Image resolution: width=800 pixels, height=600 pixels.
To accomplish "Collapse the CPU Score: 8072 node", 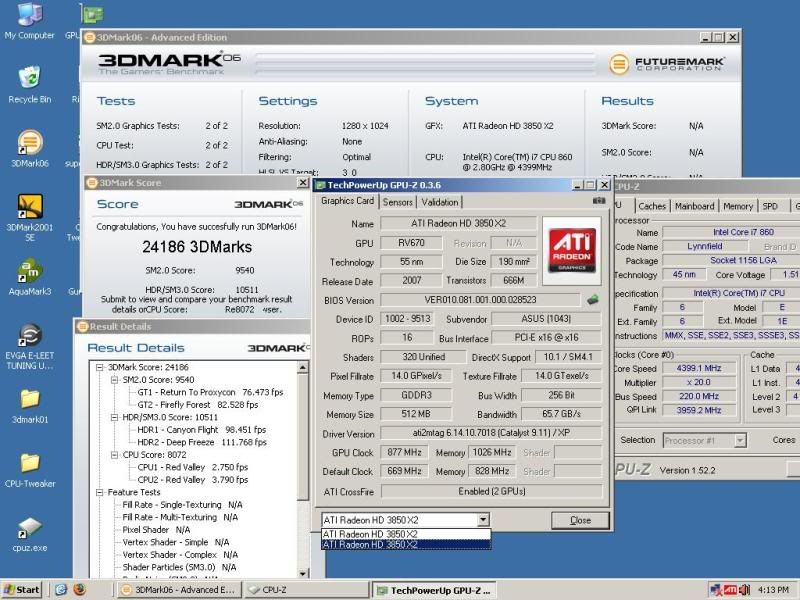I will click(x=115, y=455).
